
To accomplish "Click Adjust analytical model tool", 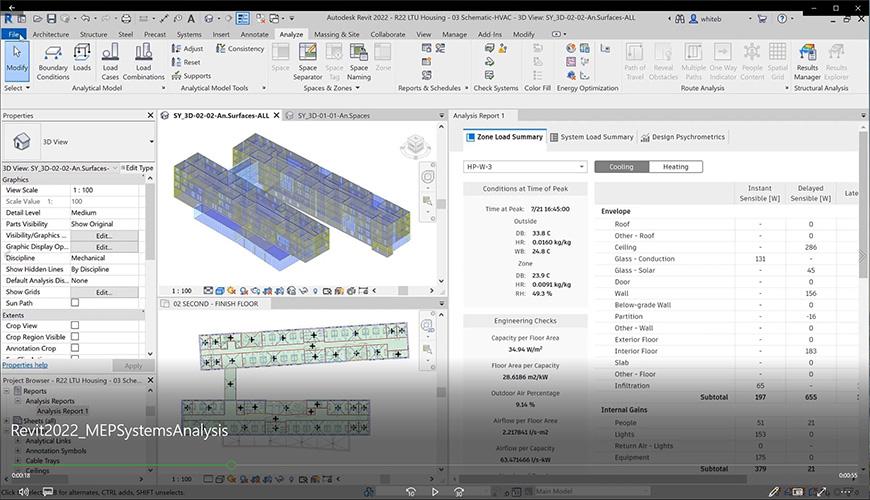I will pos(188,49).
